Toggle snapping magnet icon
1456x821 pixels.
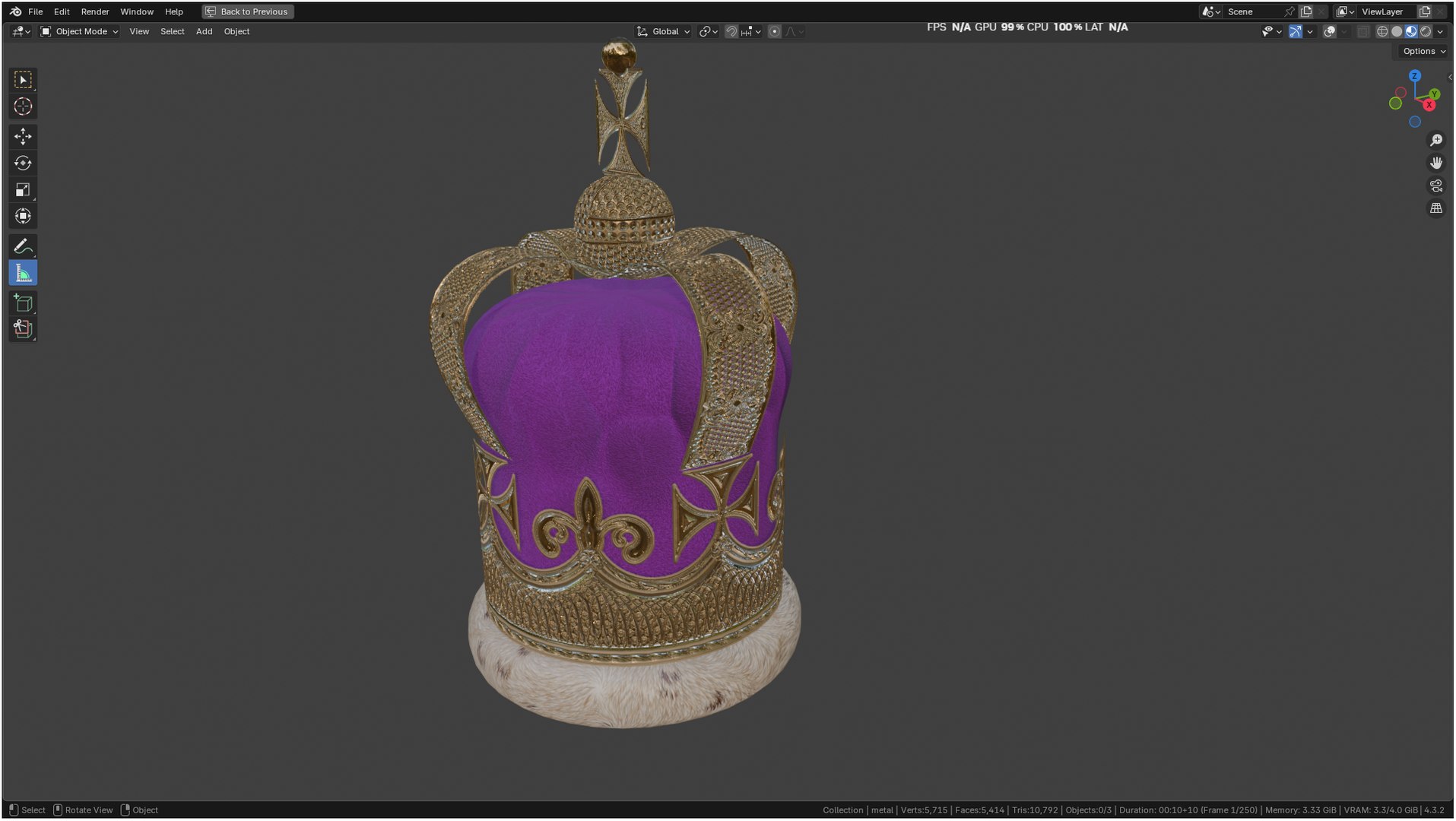(731, 31)
